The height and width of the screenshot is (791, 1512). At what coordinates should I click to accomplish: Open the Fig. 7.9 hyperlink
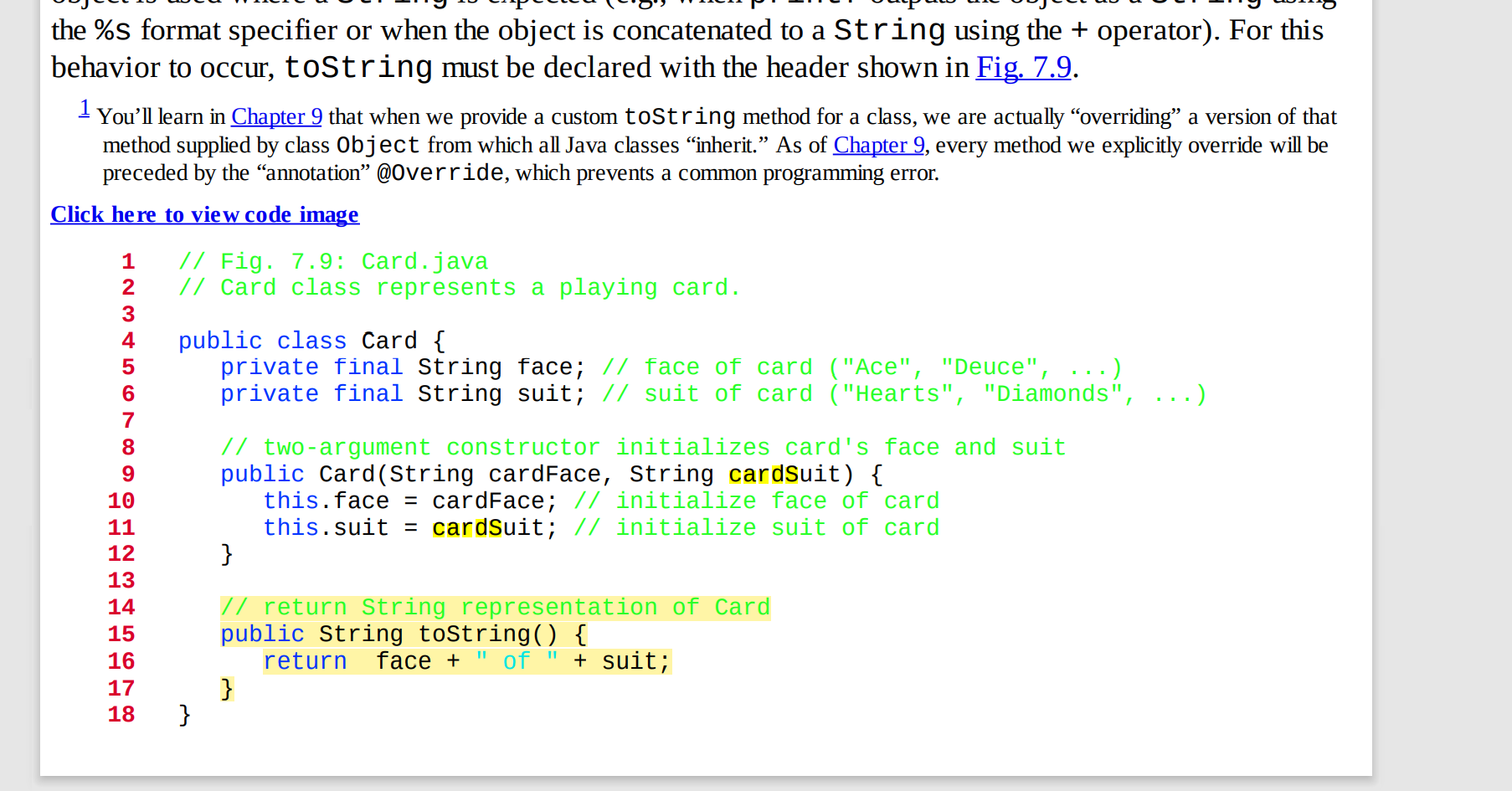[1023, 68]
